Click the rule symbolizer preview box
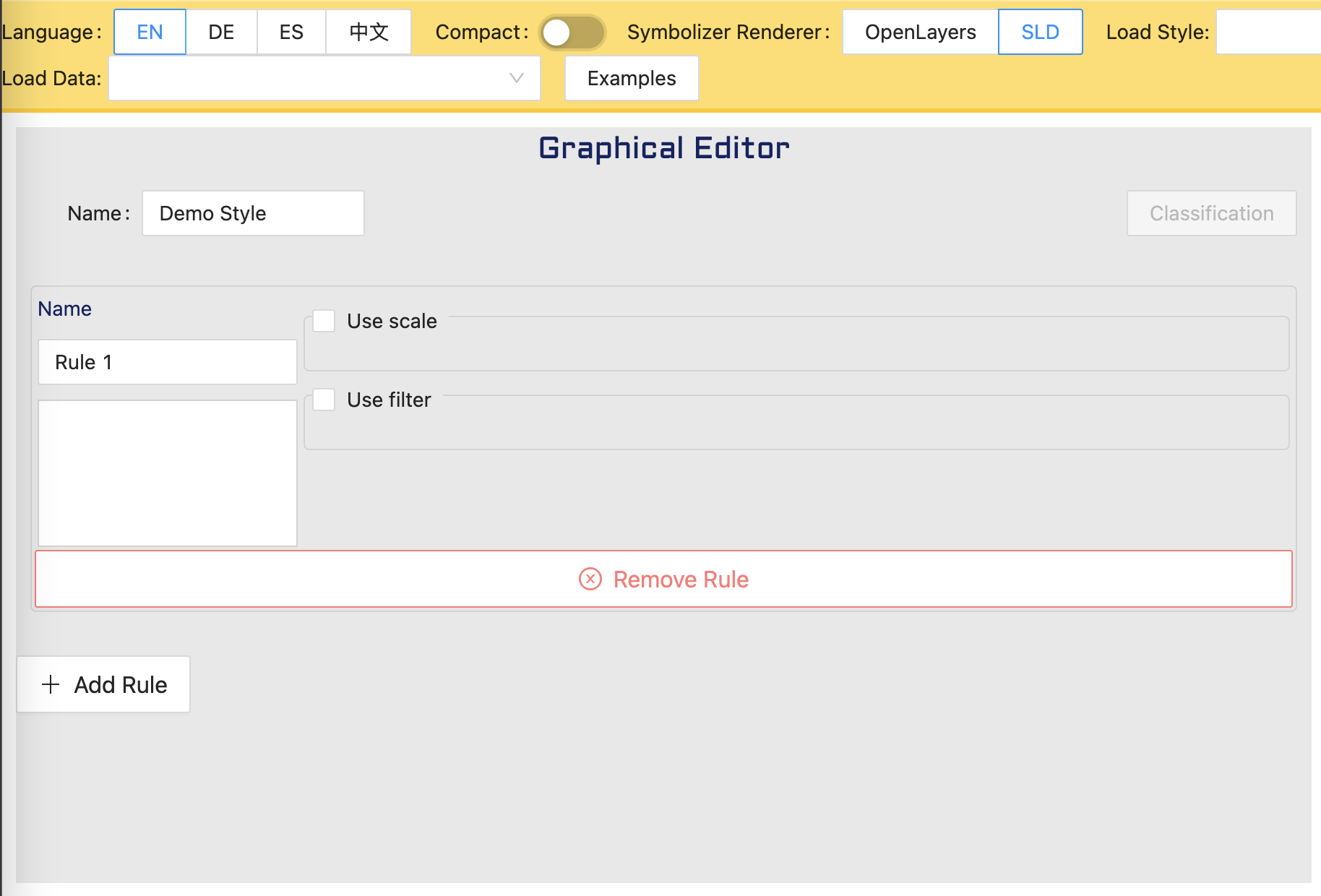This screenshot has height=896, width=1321. [168, 473]
